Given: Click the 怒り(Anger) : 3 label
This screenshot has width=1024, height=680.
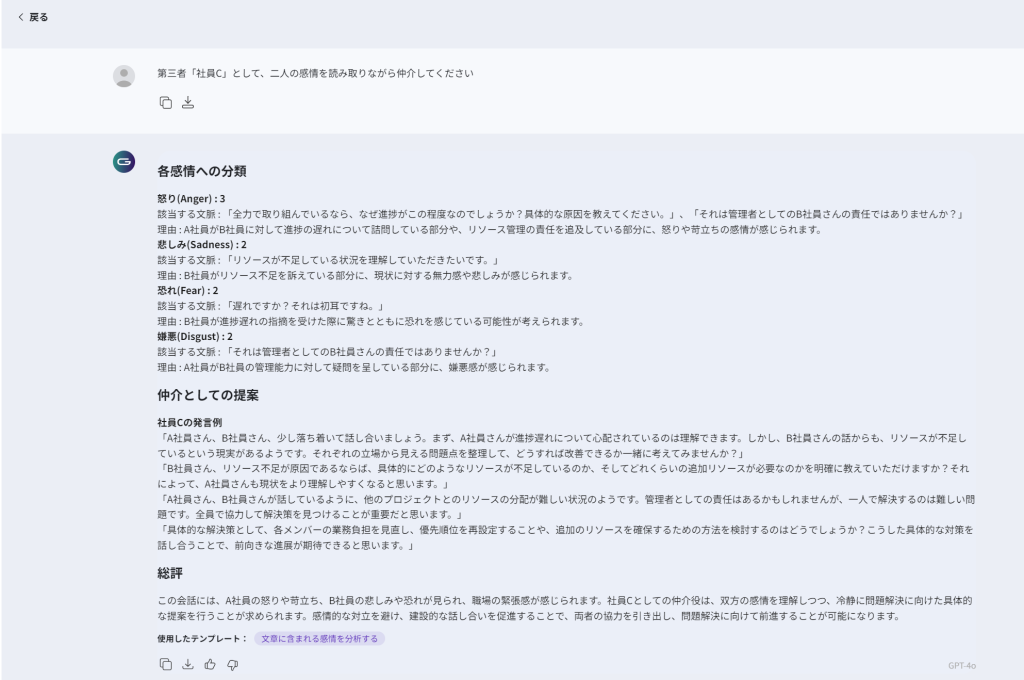Looking at the screenshot, I should pos(191,199).
